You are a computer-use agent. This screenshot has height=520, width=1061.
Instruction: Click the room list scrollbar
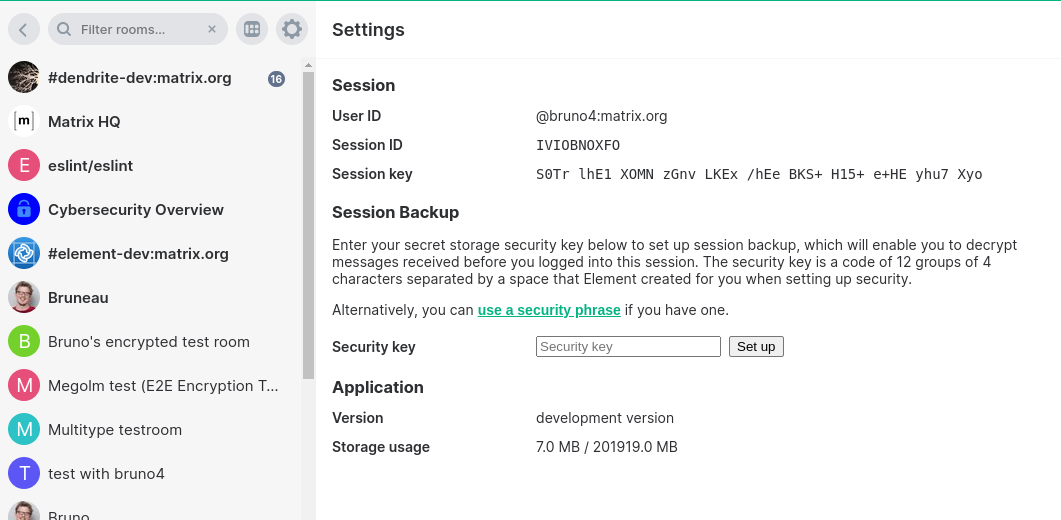(308, 220)
